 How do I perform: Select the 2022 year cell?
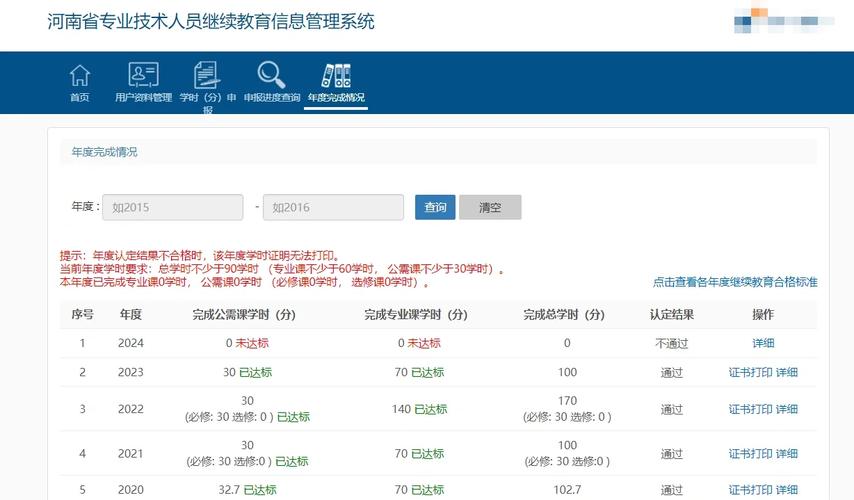click(x=131, y=410)
